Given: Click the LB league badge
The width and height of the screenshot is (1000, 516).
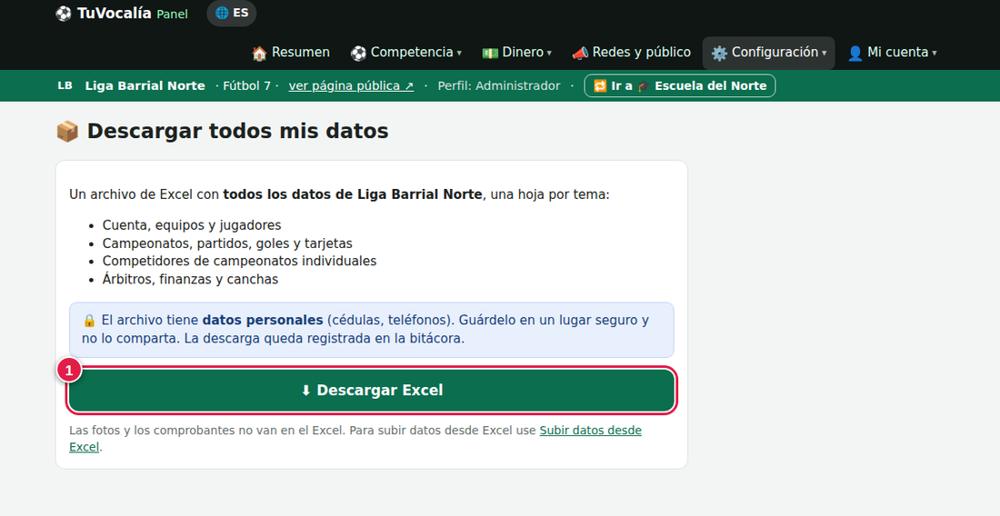Looking at the screenshot, I should 65,85.
